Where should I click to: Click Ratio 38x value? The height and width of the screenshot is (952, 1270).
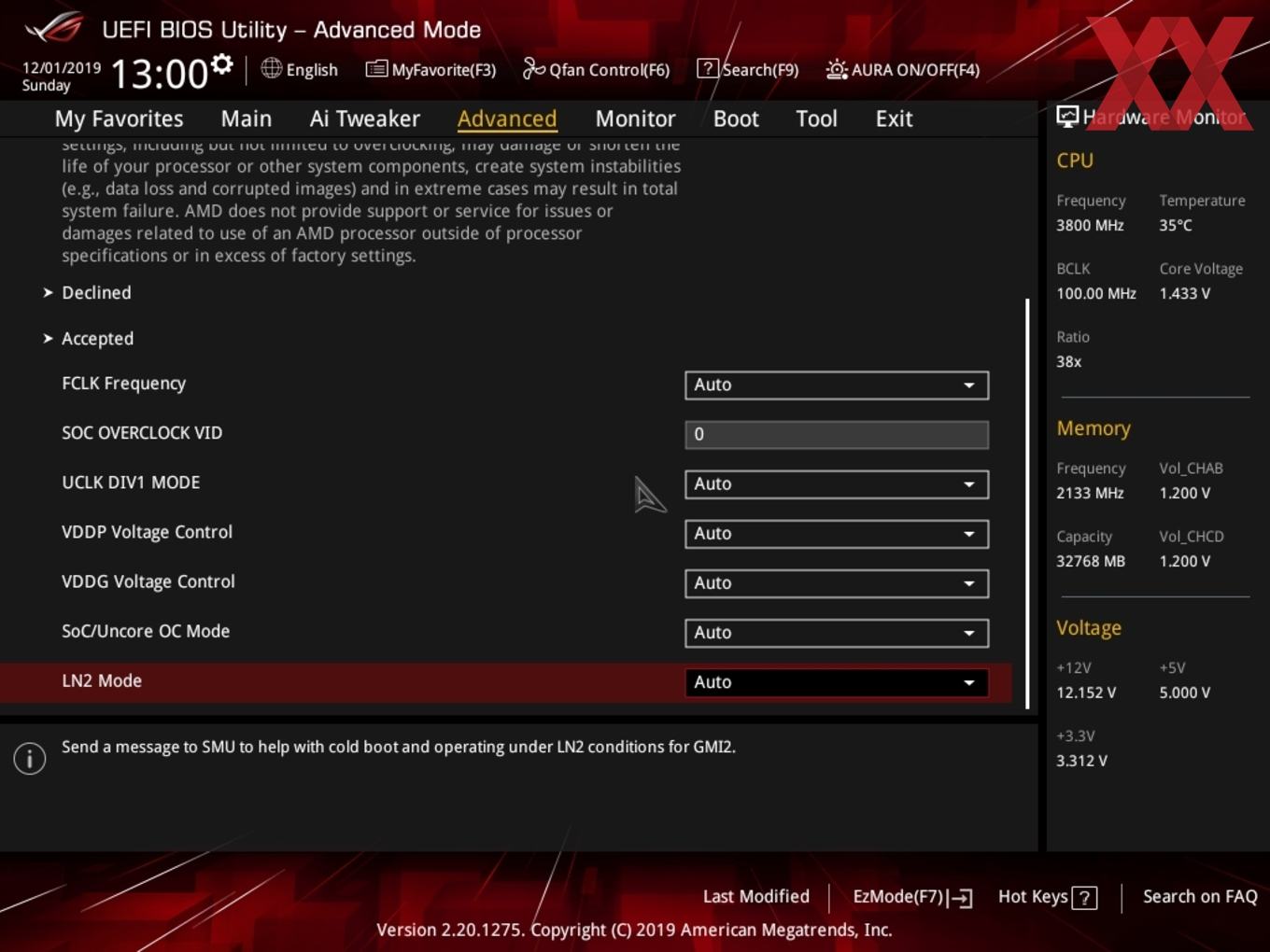tap(1068, 361)
